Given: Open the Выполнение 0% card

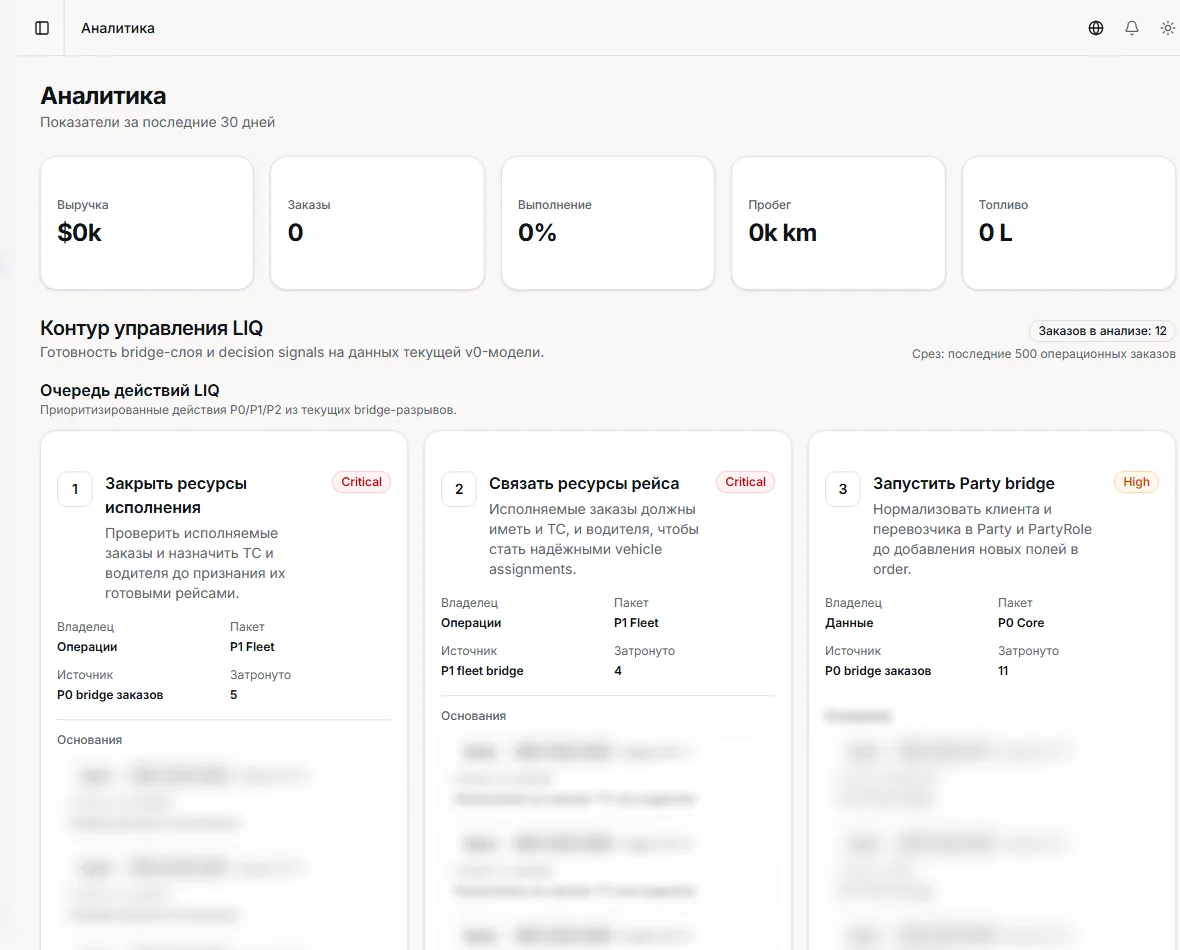Looking at the screenshot, I should coord(607,223).
